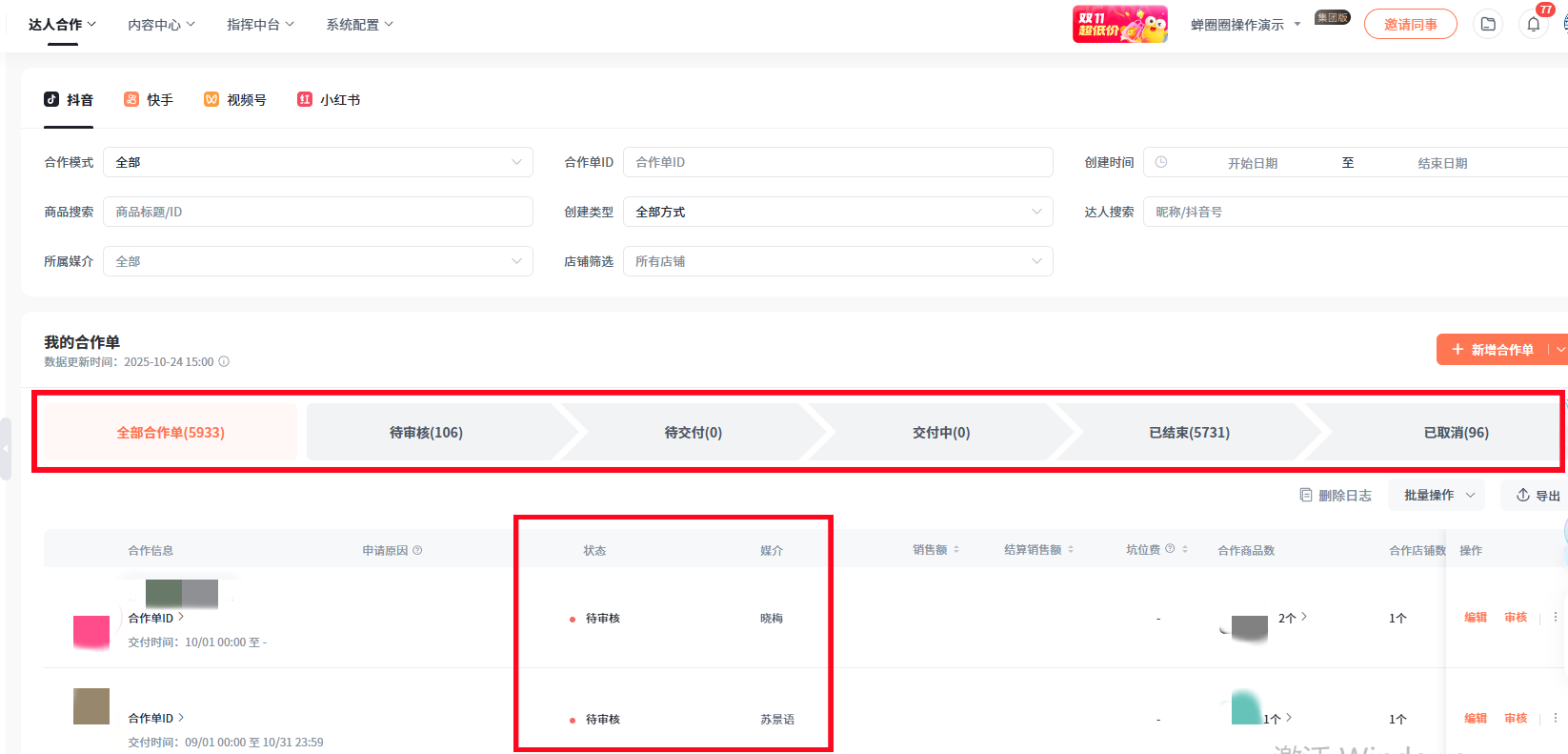Switch to the 小红书 platform tab
This screenshot has height=754, width=1568.
tap(329, 100)
